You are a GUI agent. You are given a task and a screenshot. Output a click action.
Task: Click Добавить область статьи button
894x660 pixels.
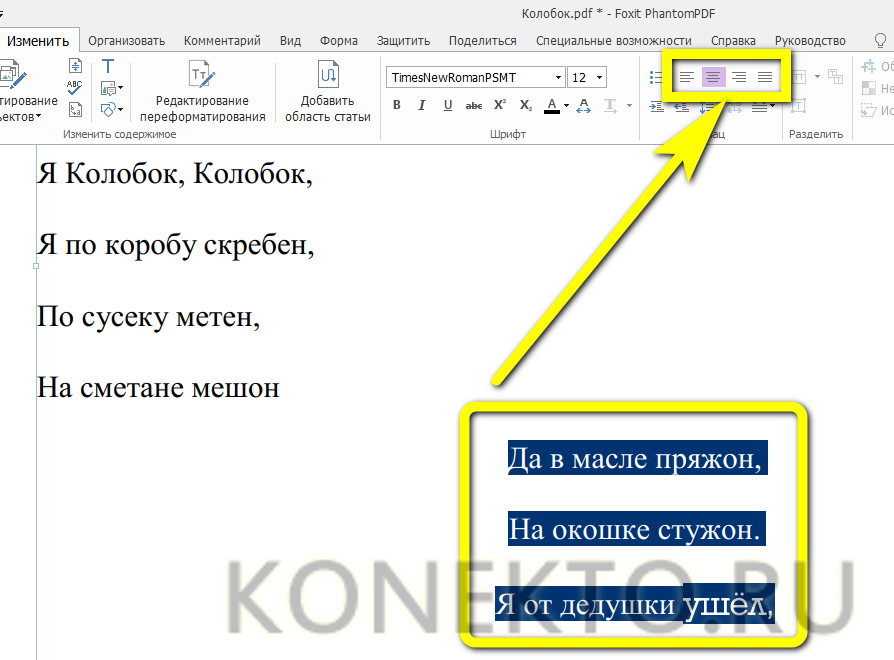tap(328, 93)
